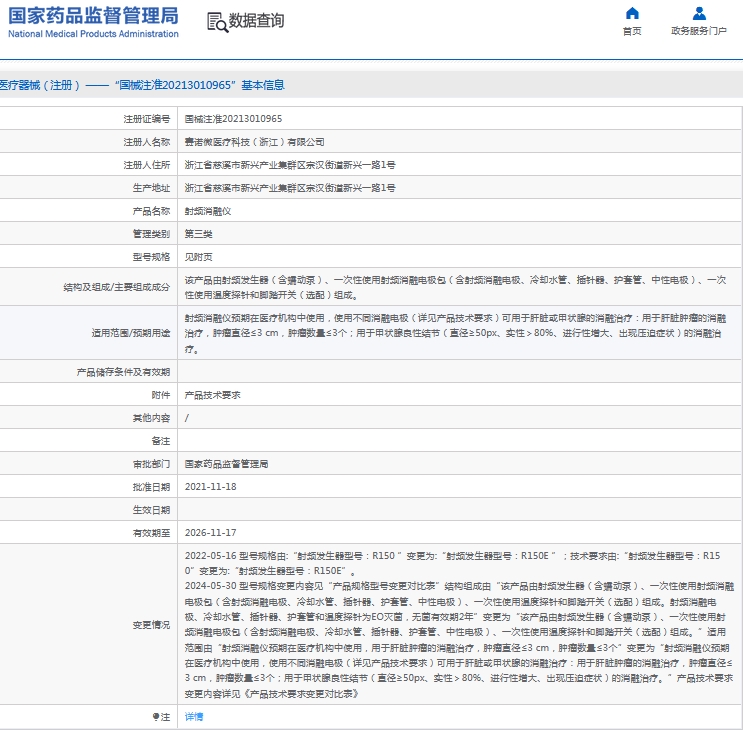Click the 适用范围/预期用途 label

(131, 333)
